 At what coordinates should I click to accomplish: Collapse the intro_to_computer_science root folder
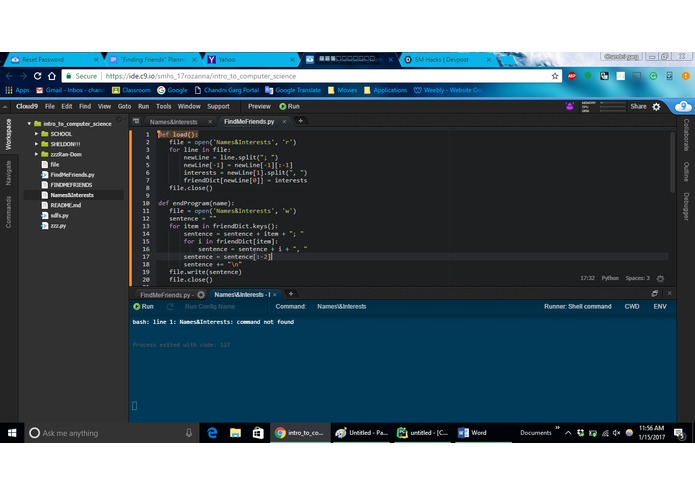(29, 124)
